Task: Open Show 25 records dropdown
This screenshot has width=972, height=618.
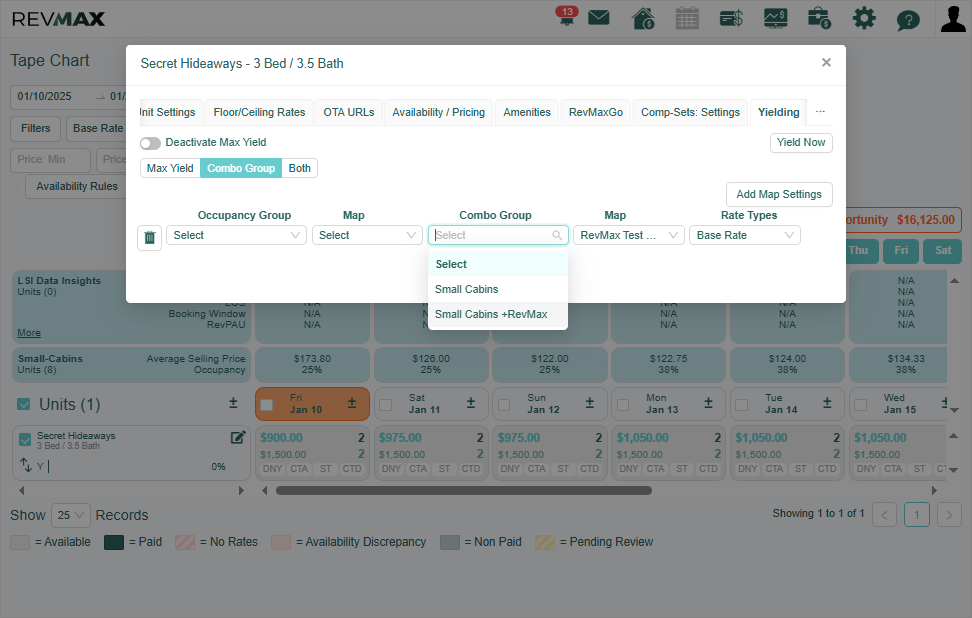Action: point(71,515)
